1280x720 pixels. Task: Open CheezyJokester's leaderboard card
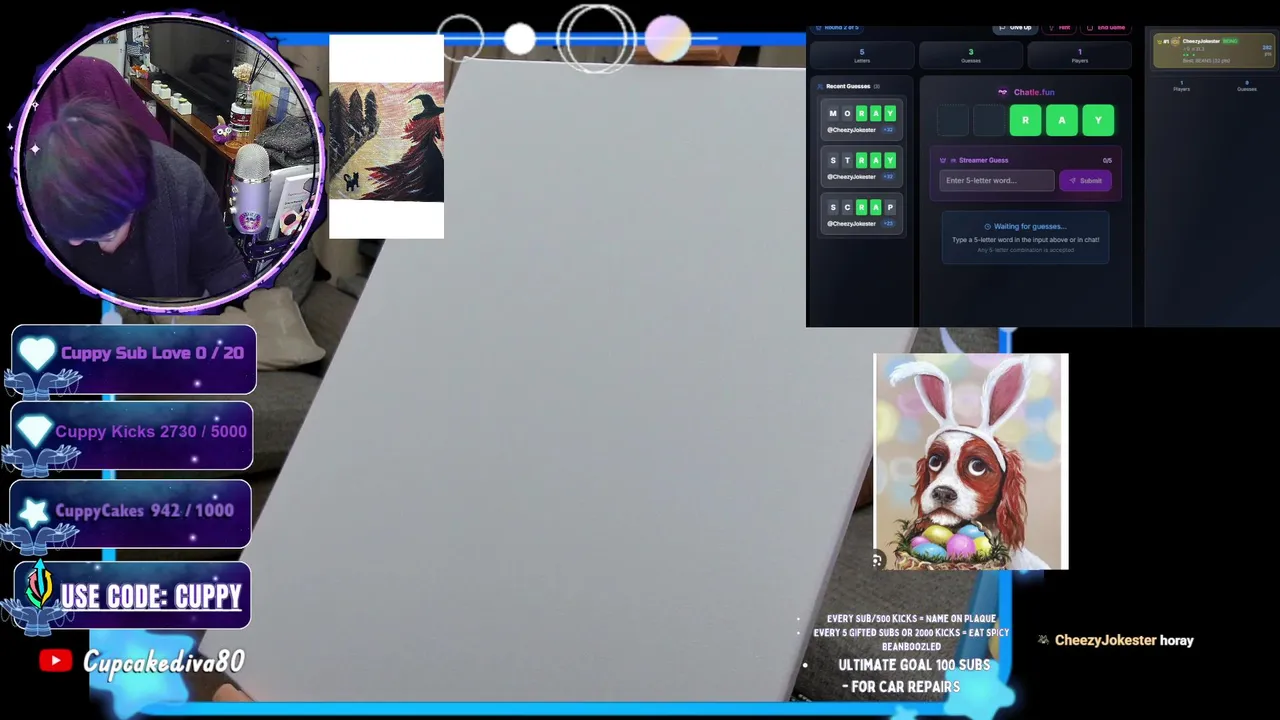1214,51
